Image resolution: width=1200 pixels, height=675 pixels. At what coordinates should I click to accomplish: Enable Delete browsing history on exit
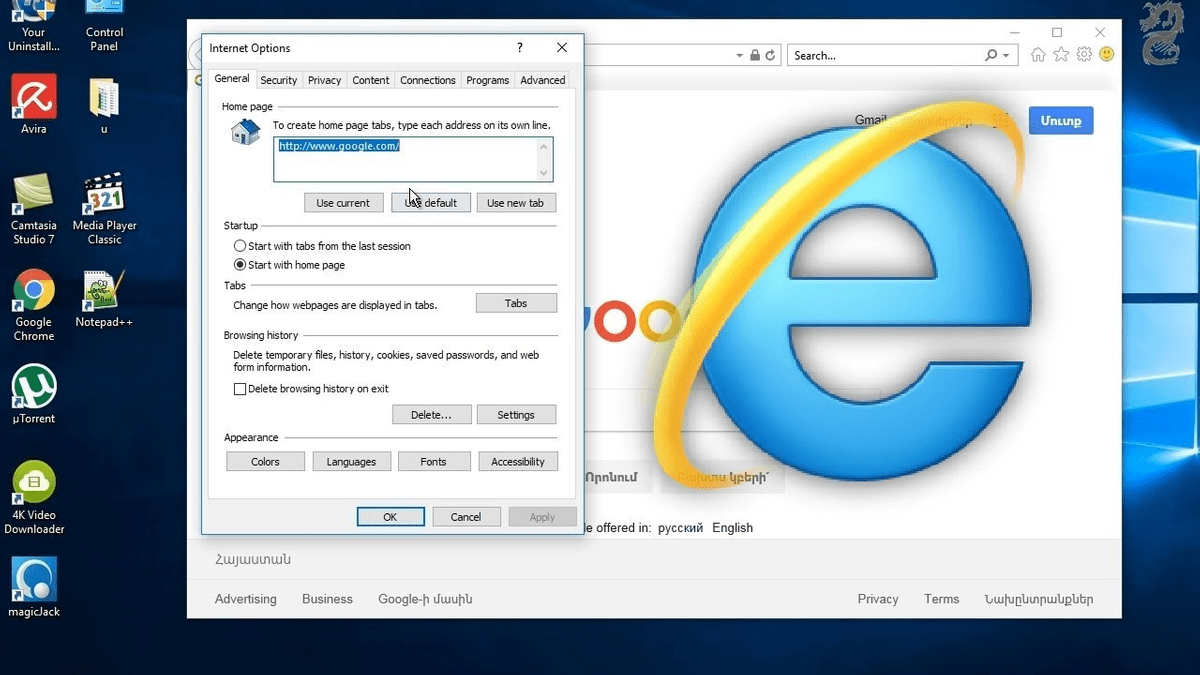click(240, 388)
